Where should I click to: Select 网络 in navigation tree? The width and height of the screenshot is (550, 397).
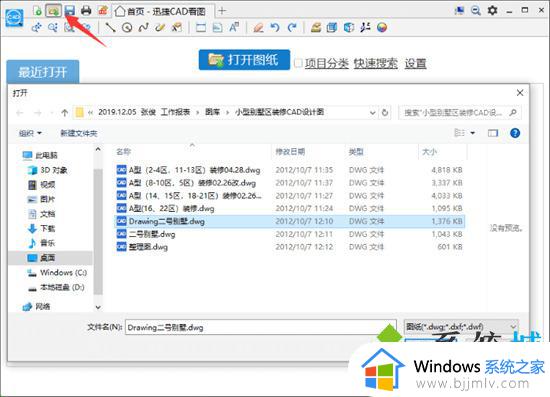[x=36, y=307]
